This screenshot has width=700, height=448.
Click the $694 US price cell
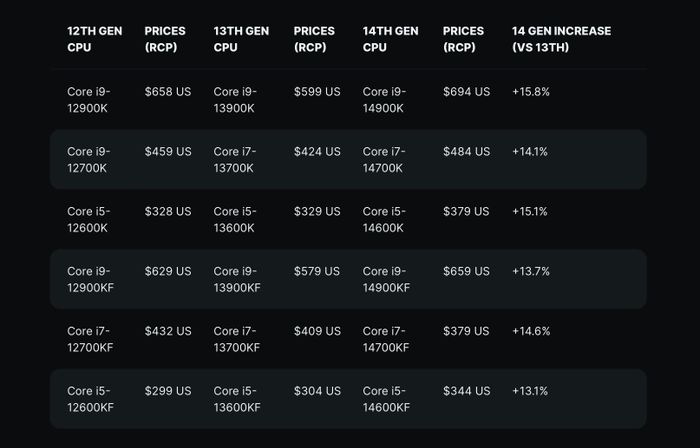tap(466, 91)
